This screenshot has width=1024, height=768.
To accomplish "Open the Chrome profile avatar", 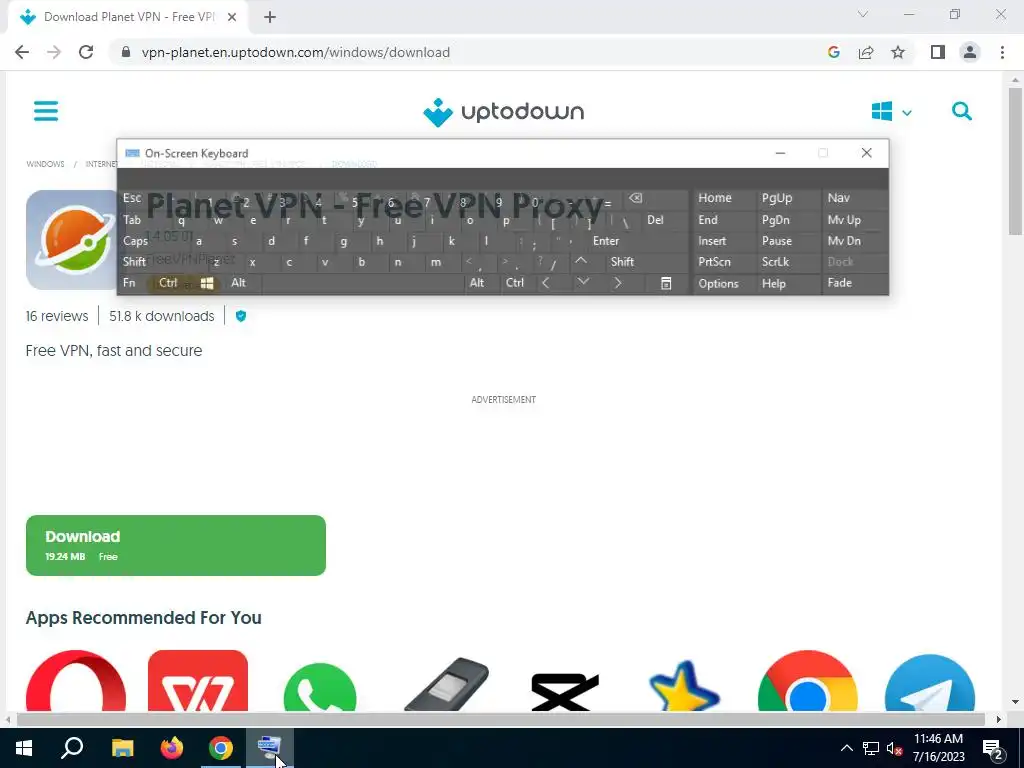I will pos(970,52).
